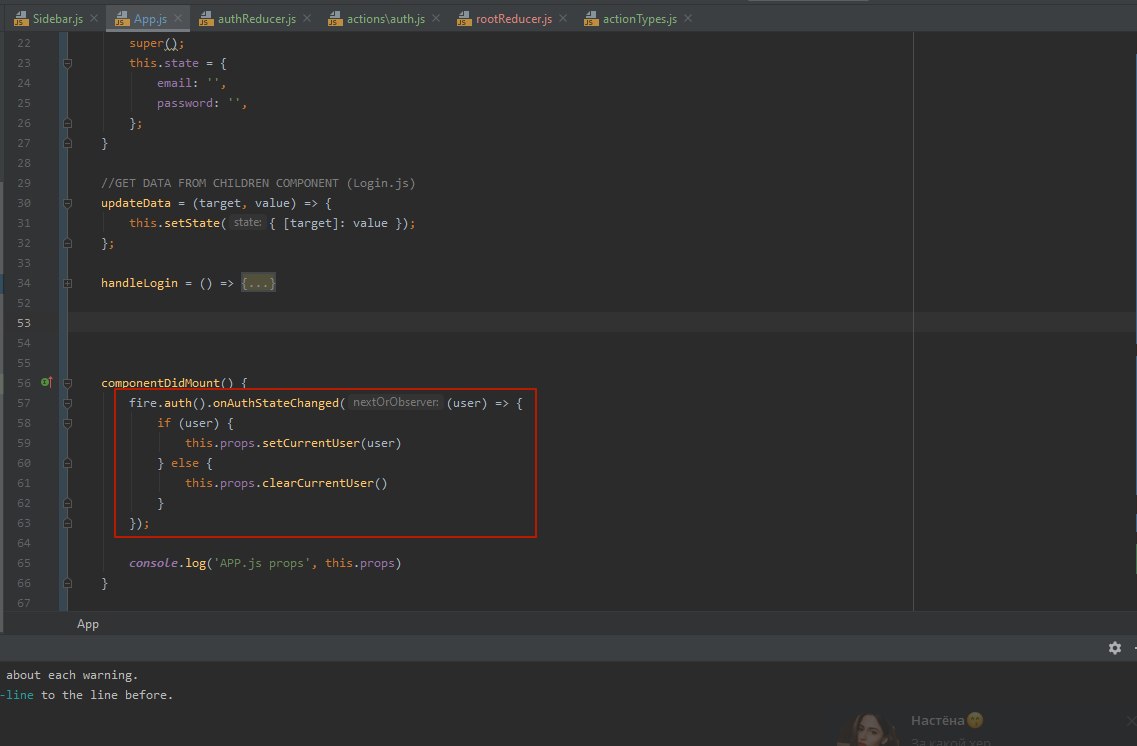Click the JS file icon on rootReducer.js tab

(x=463, y=19)
